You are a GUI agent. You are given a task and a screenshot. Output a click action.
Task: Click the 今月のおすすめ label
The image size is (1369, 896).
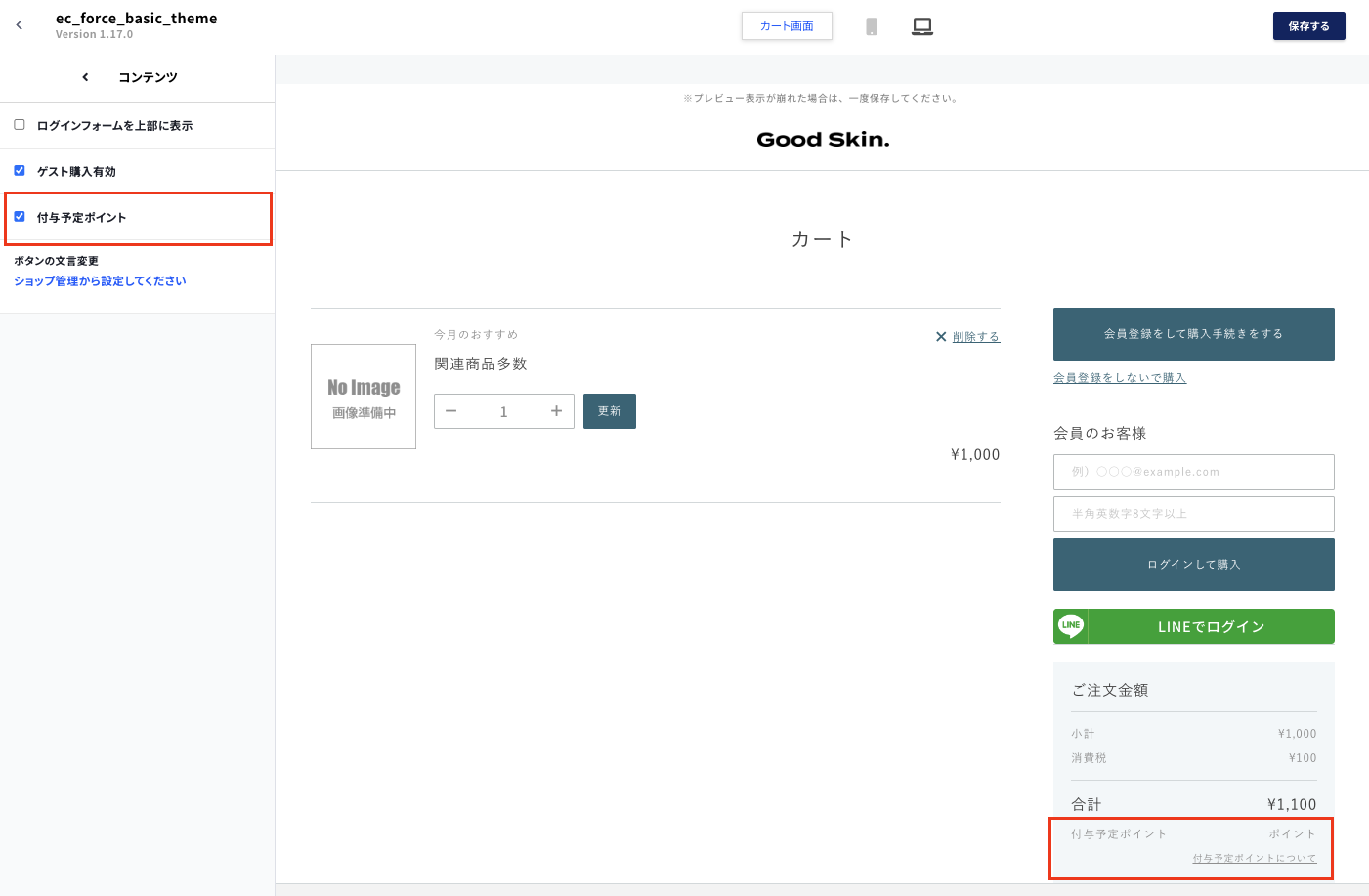476,335
